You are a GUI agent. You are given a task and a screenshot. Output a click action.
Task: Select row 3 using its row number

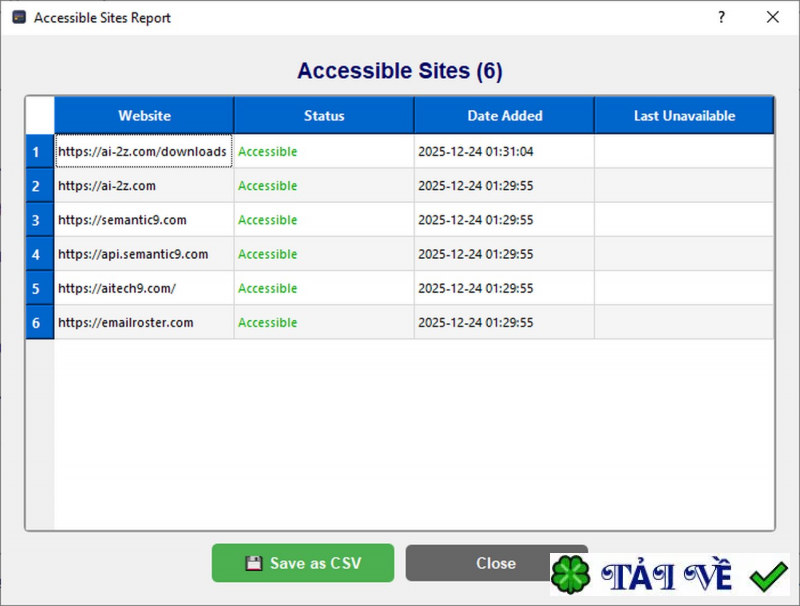38,219
